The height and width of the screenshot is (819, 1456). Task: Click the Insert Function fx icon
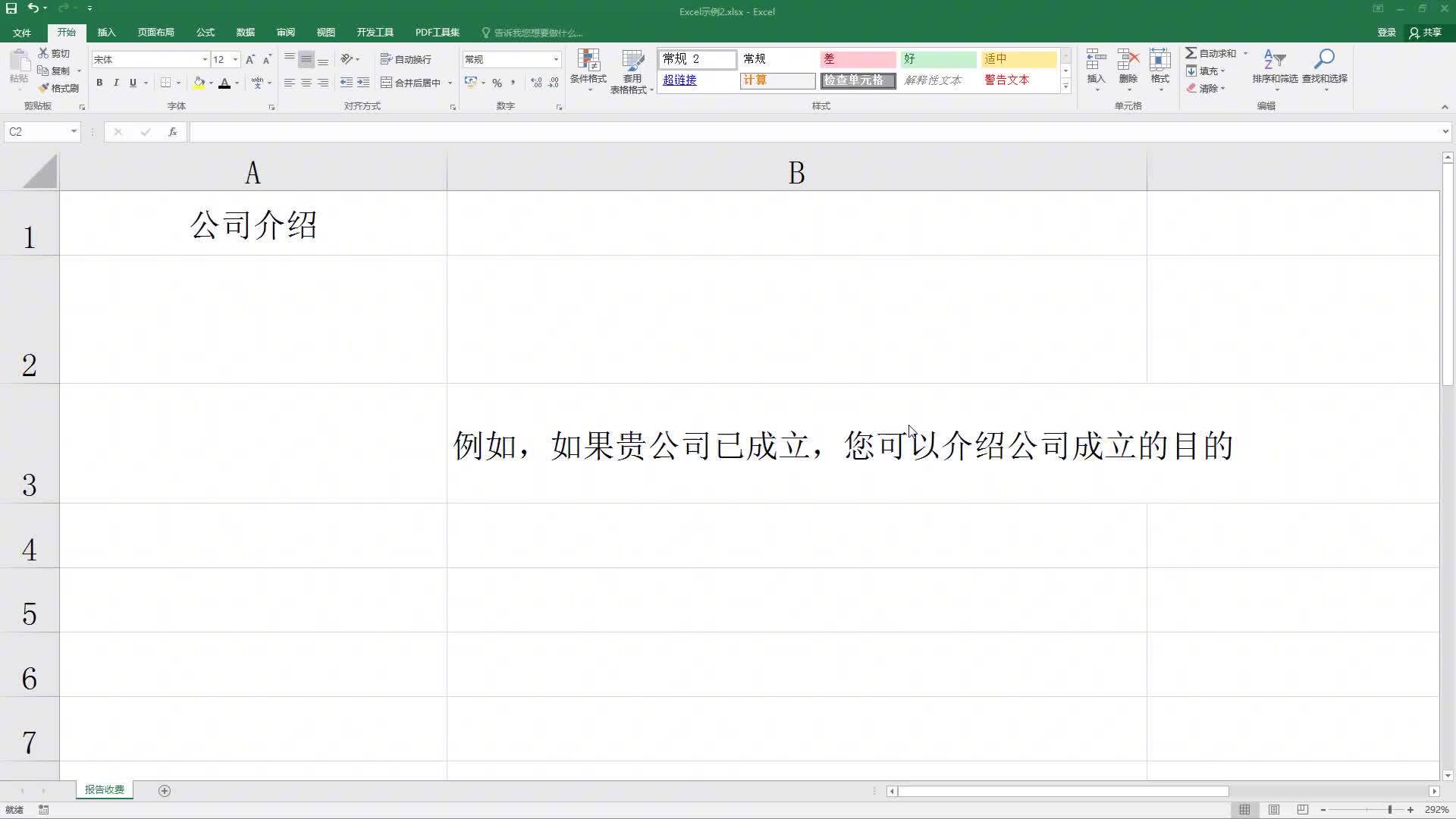click(x=173, y=132)
